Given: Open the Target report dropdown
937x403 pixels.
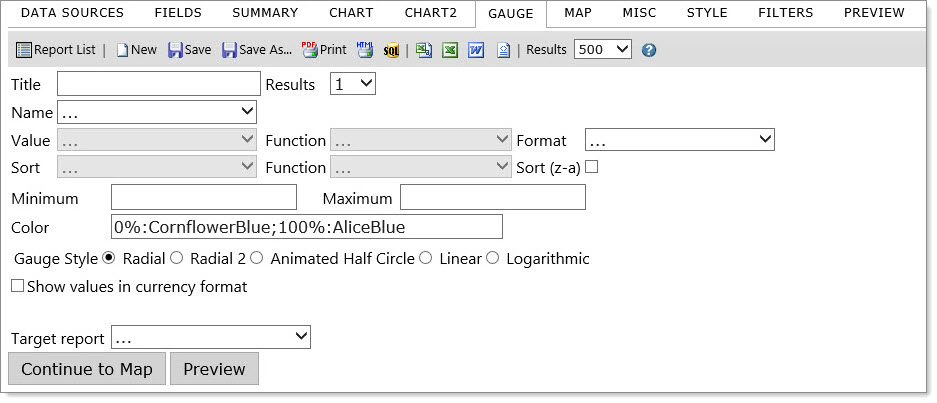Looking at the screenshot, I should [x=211, y=337].
